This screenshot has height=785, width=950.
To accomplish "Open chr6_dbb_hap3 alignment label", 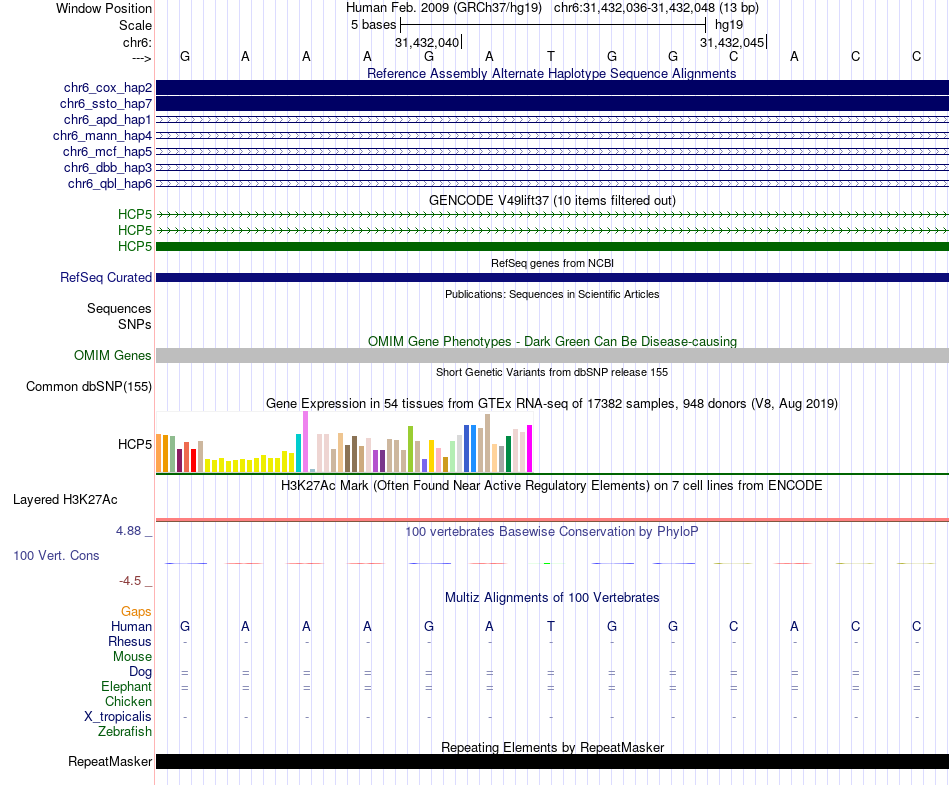I will pos(108,167).
